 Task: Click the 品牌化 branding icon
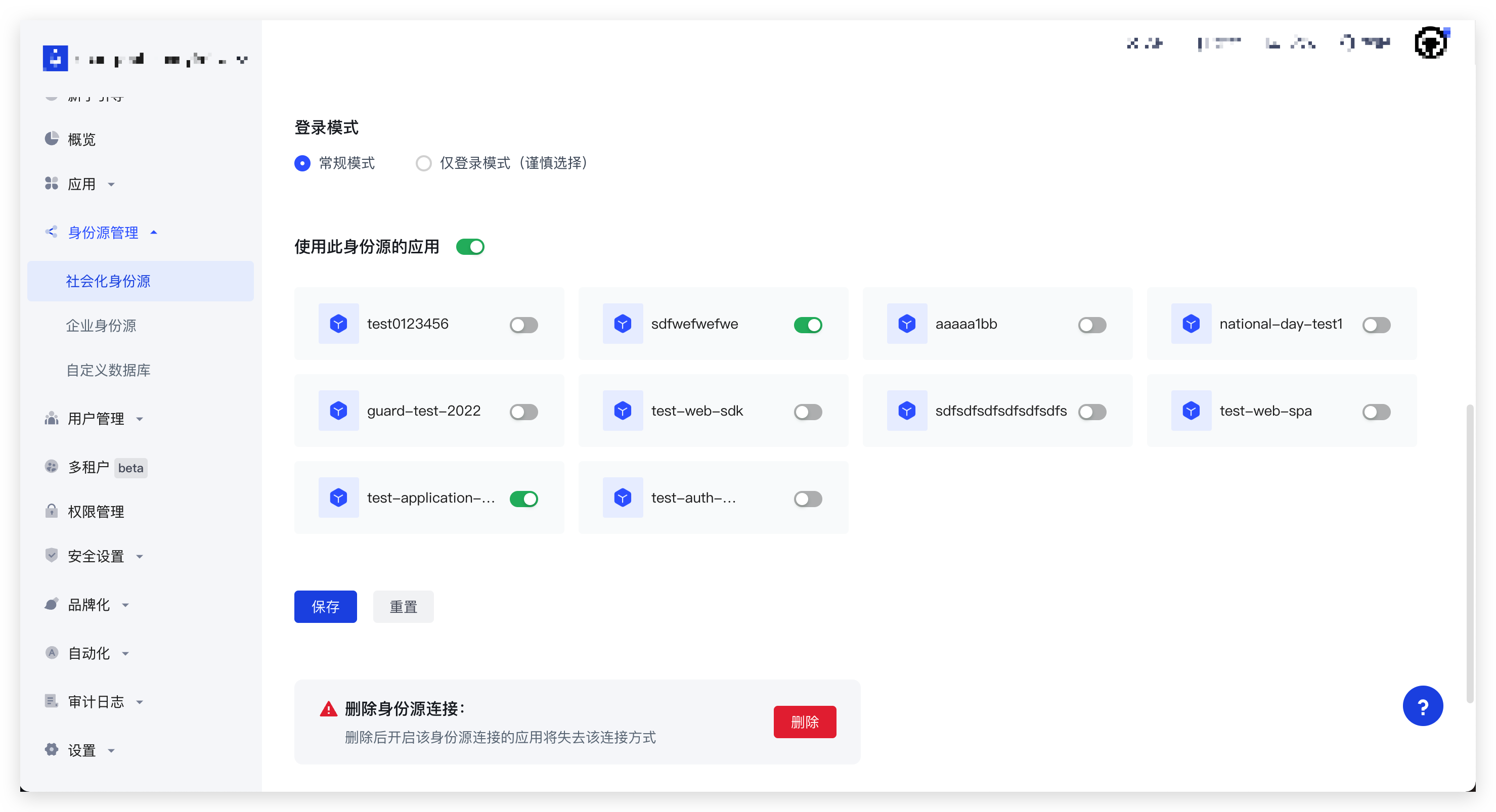52,604
